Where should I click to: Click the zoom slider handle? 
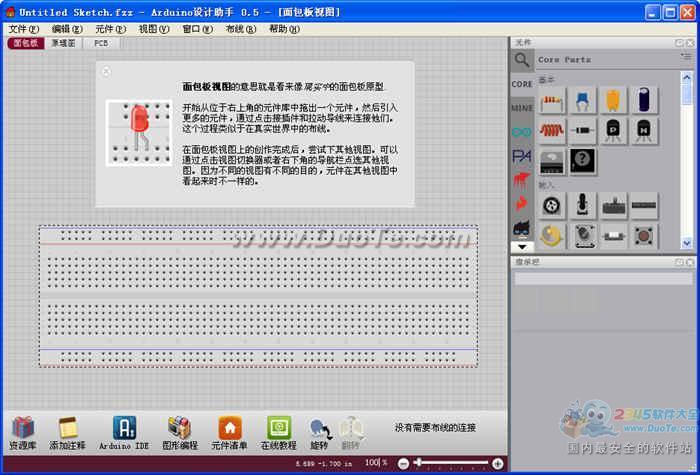(x=419, y=462)
